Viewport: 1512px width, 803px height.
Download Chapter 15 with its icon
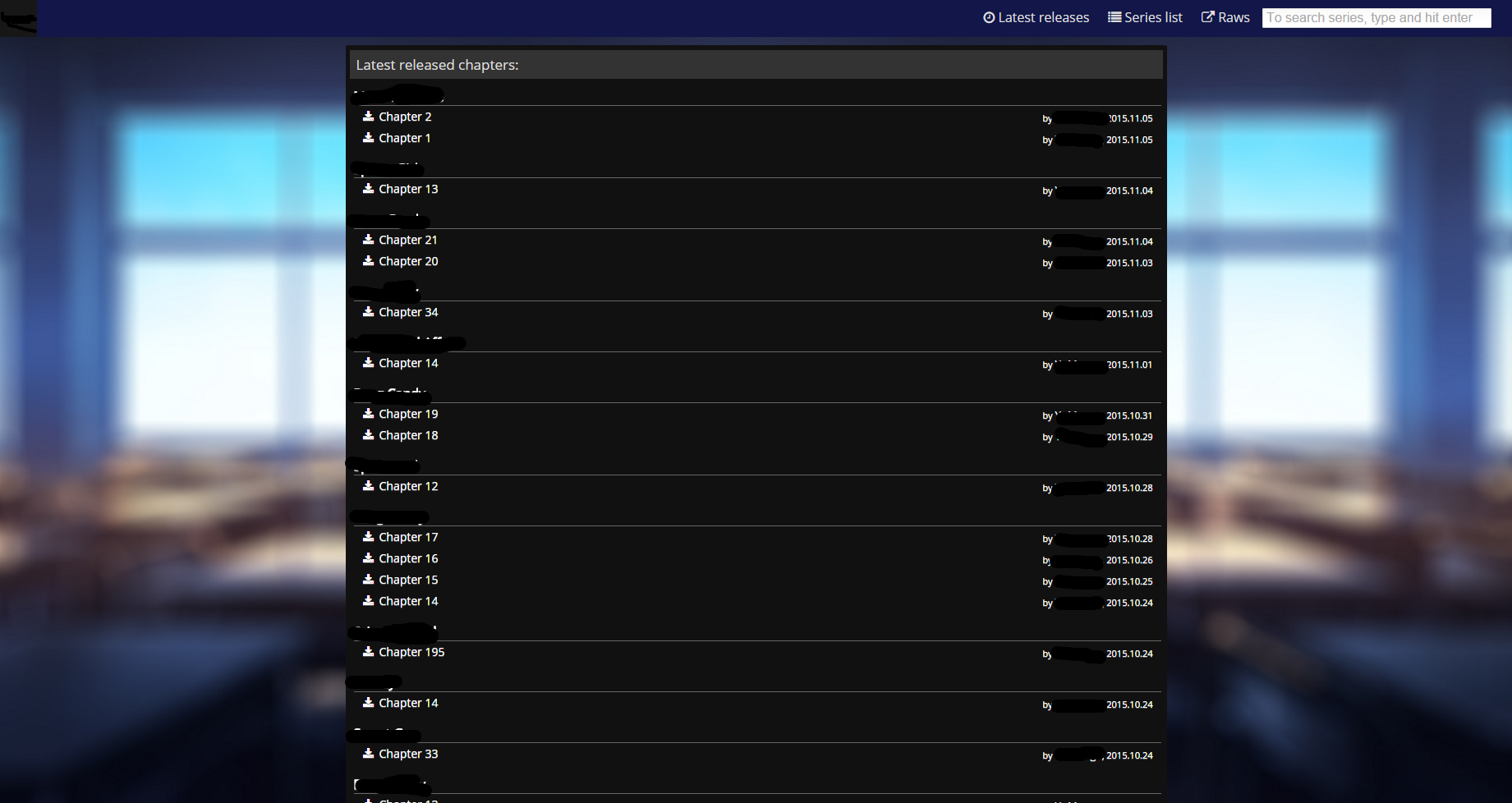pyautogui.click(x=369, y=580)
